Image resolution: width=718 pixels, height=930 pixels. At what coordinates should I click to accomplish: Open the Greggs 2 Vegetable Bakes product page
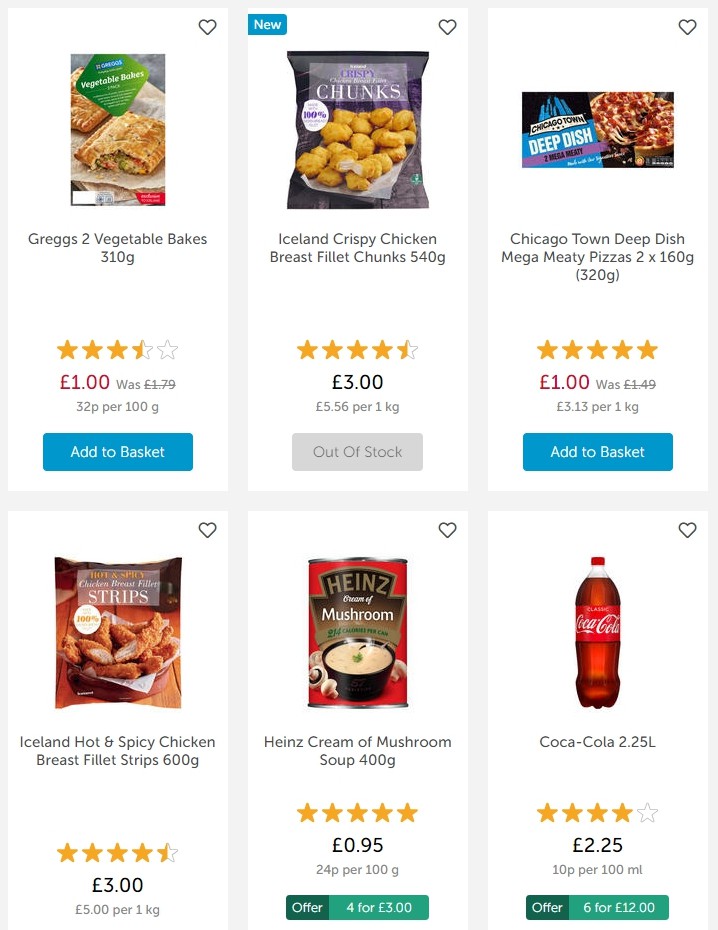click(x=117, y=248)
